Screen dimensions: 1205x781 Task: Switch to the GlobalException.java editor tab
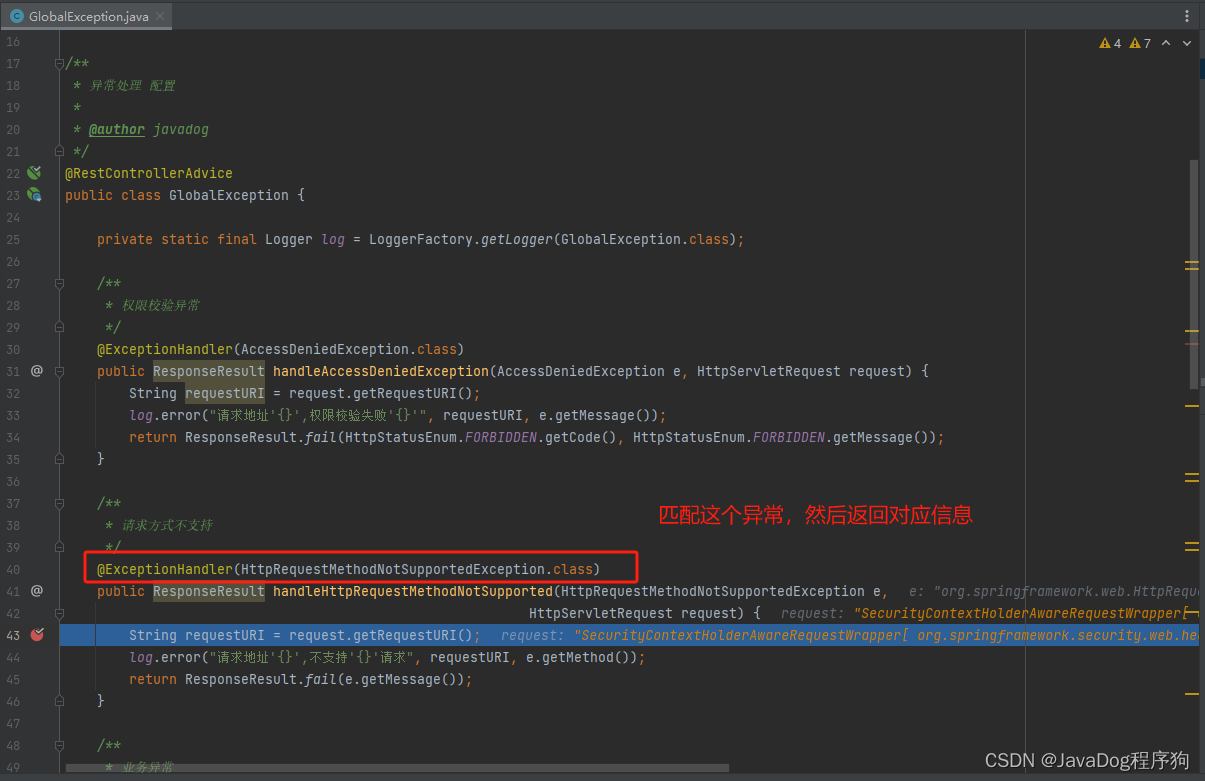click(x=86, y=16)
